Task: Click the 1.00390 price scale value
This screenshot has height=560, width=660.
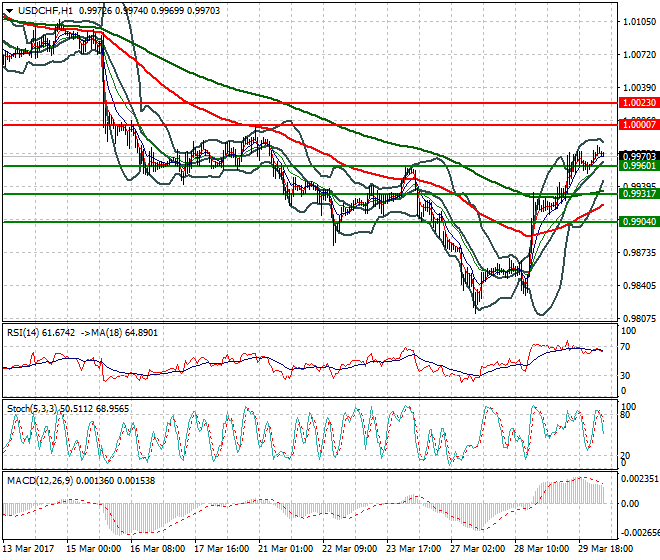Action: click(639, 88)
